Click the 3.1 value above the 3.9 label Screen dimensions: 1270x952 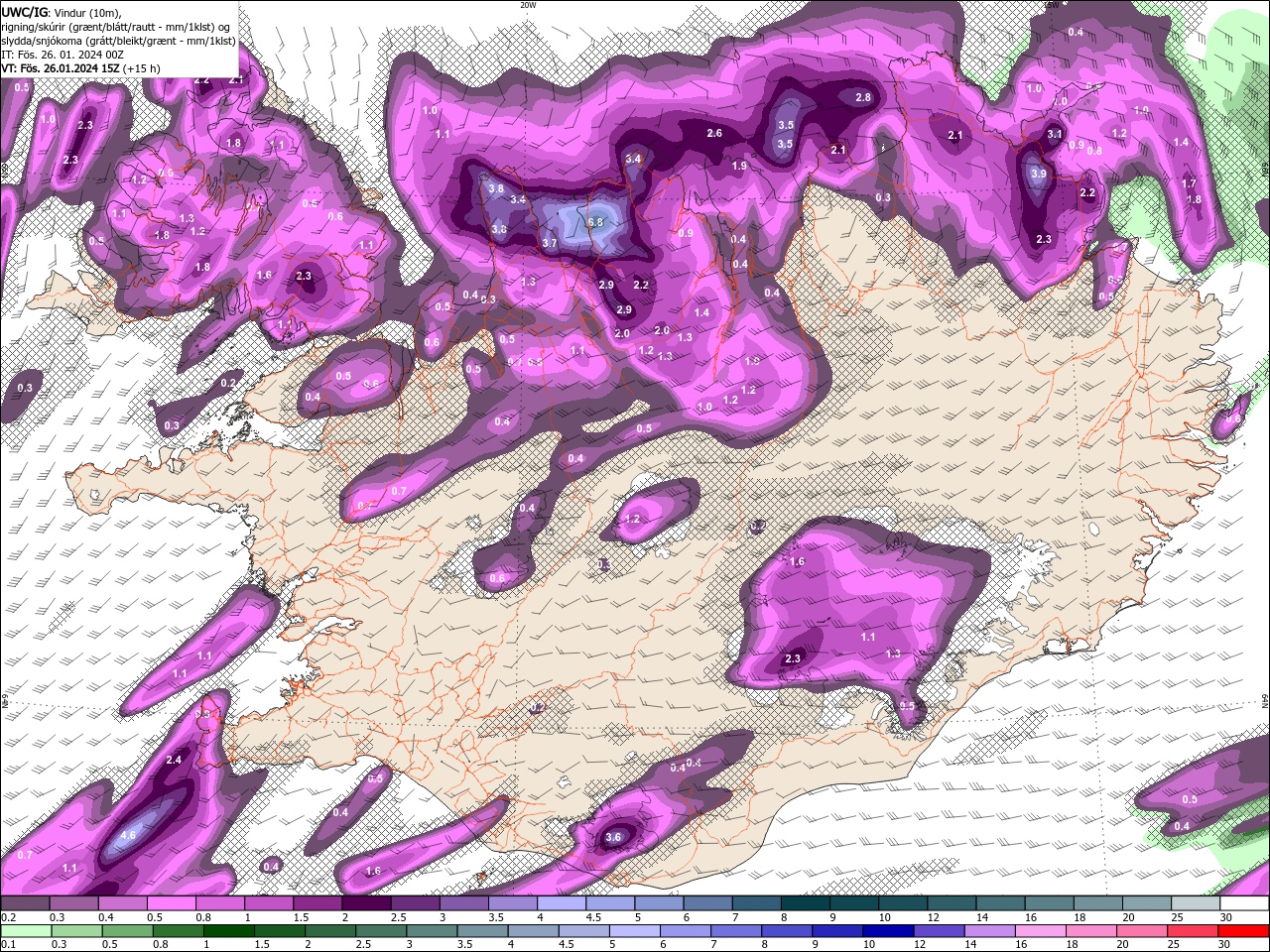point(1055,134)
